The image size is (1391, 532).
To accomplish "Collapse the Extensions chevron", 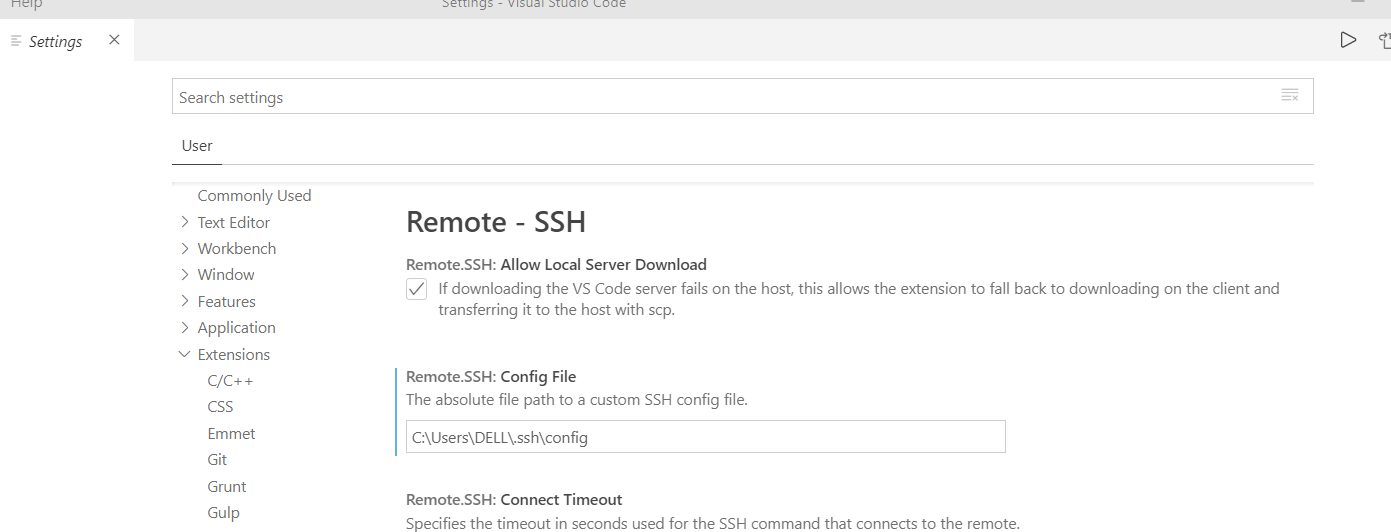I will [x=185, y=354].
